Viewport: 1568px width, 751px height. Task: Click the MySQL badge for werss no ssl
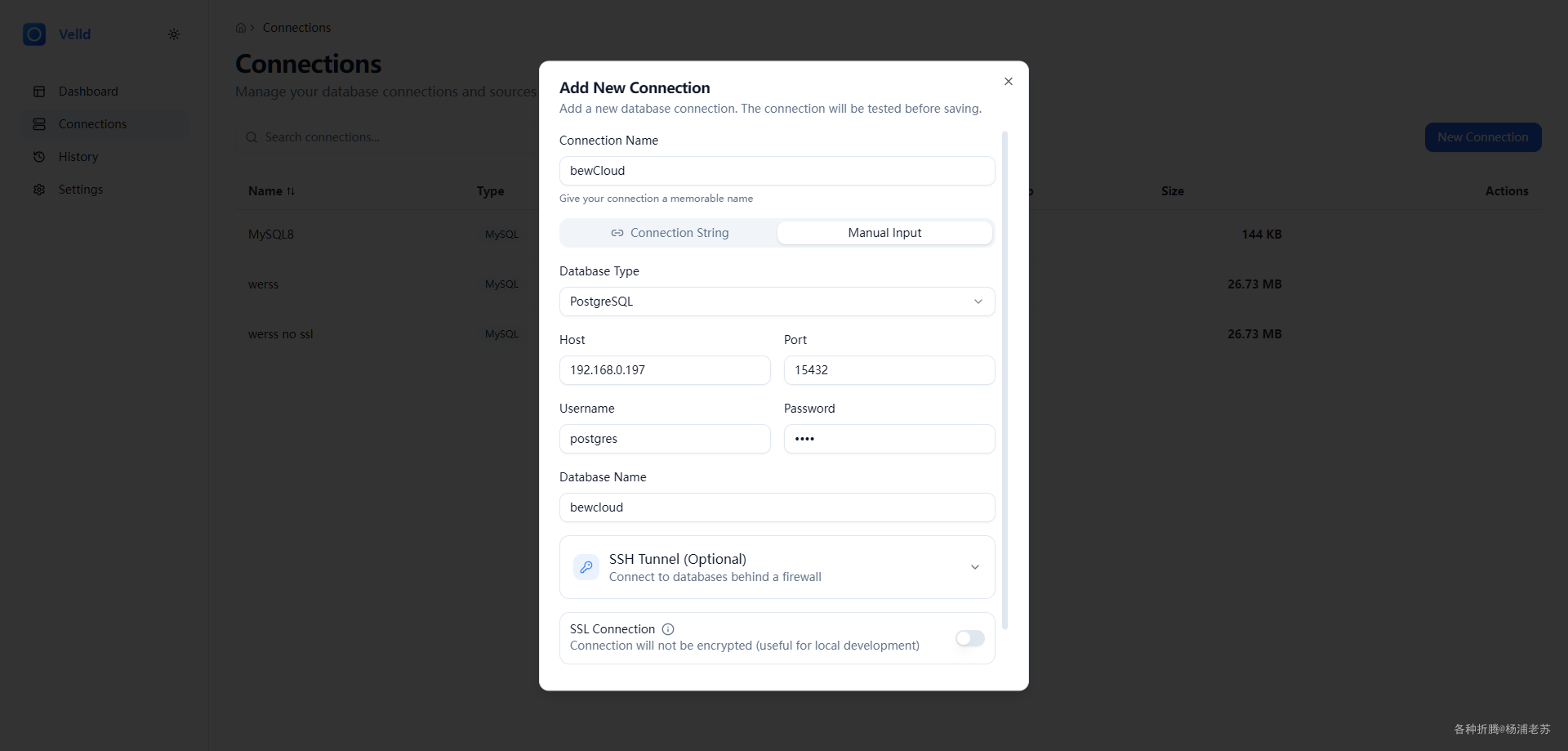pyautogui.click(x=501, y=334)
